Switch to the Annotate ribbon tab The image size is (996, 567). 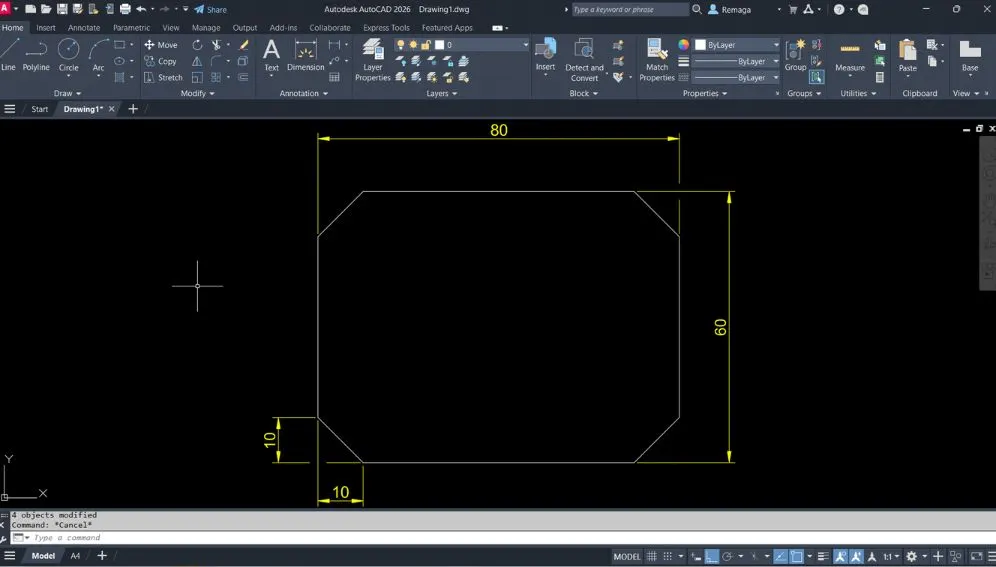(x=84, y=28)
